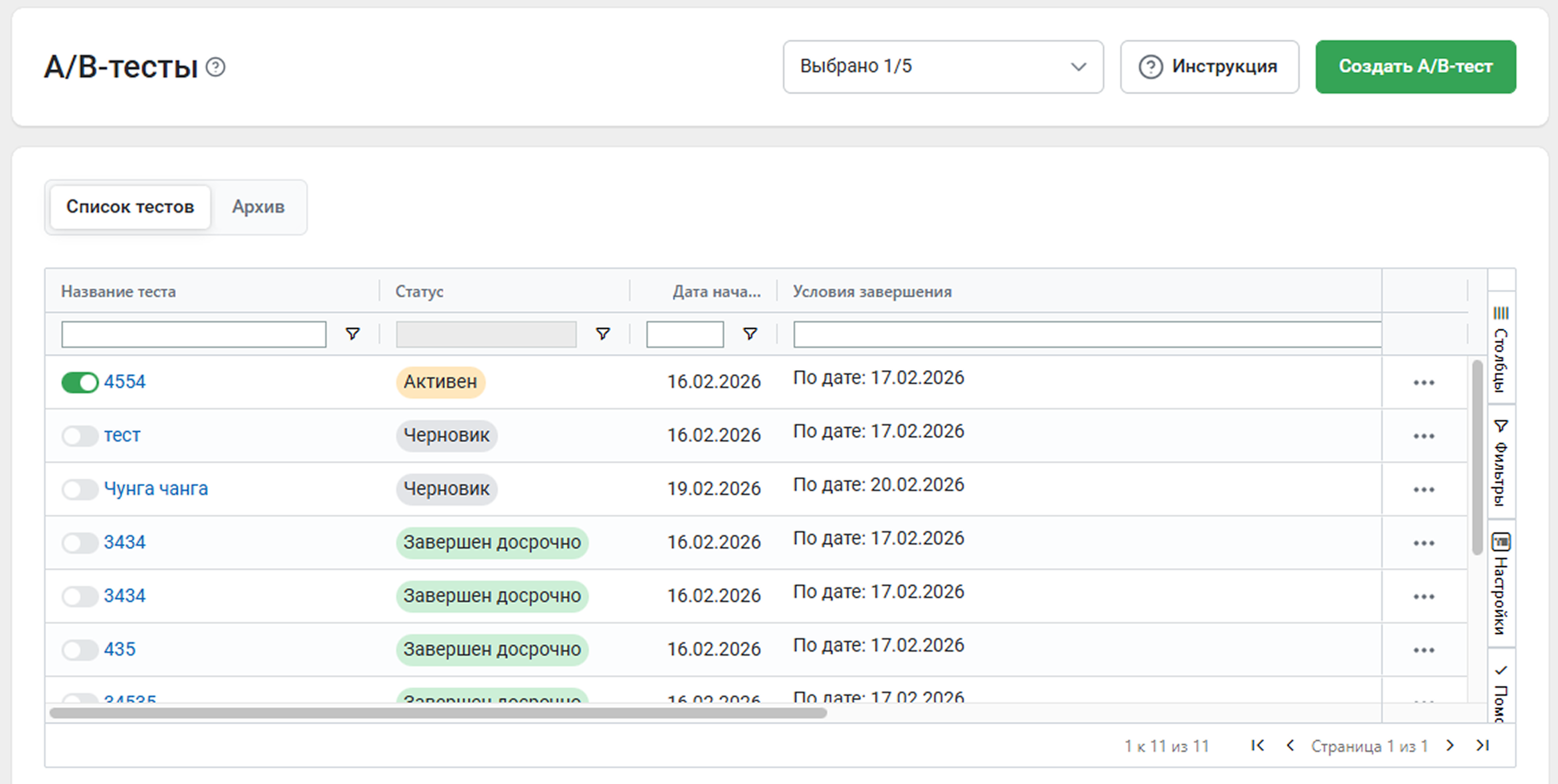Jump to first page in pagination
1558x784 pixels.
click(x=1258, y=745)
